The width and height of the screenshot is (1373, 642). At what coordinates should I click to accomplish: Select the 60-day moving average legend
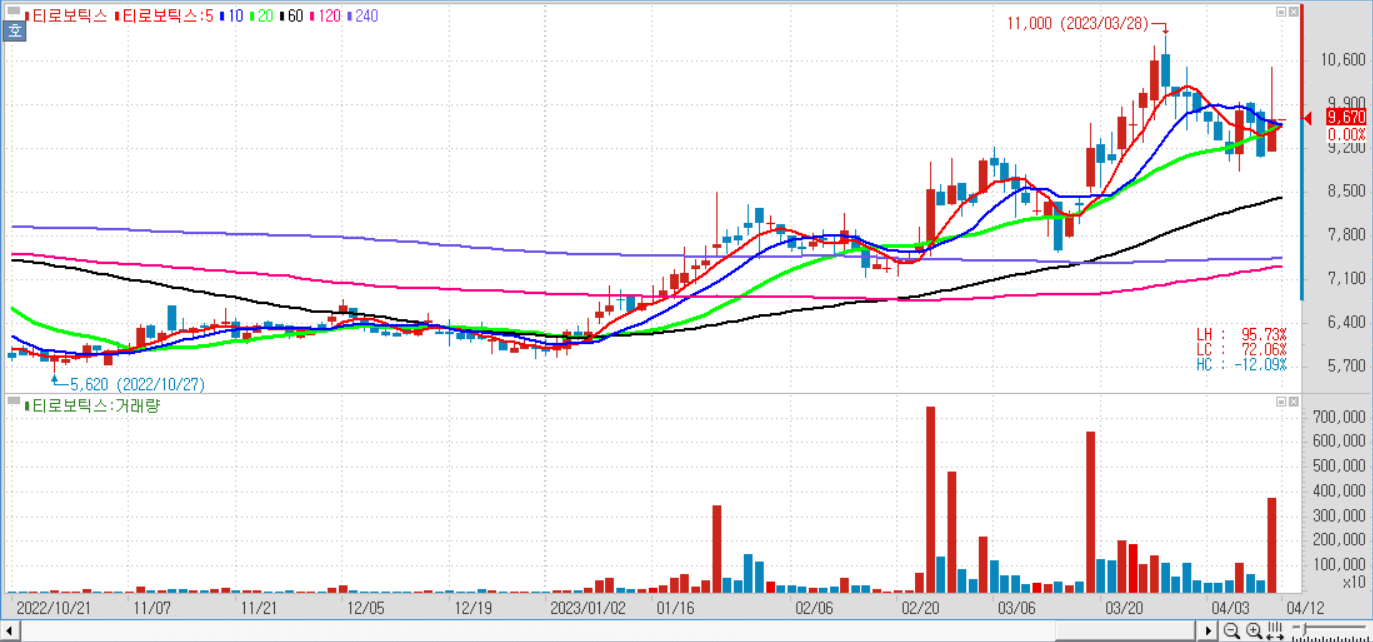(292, 16)
